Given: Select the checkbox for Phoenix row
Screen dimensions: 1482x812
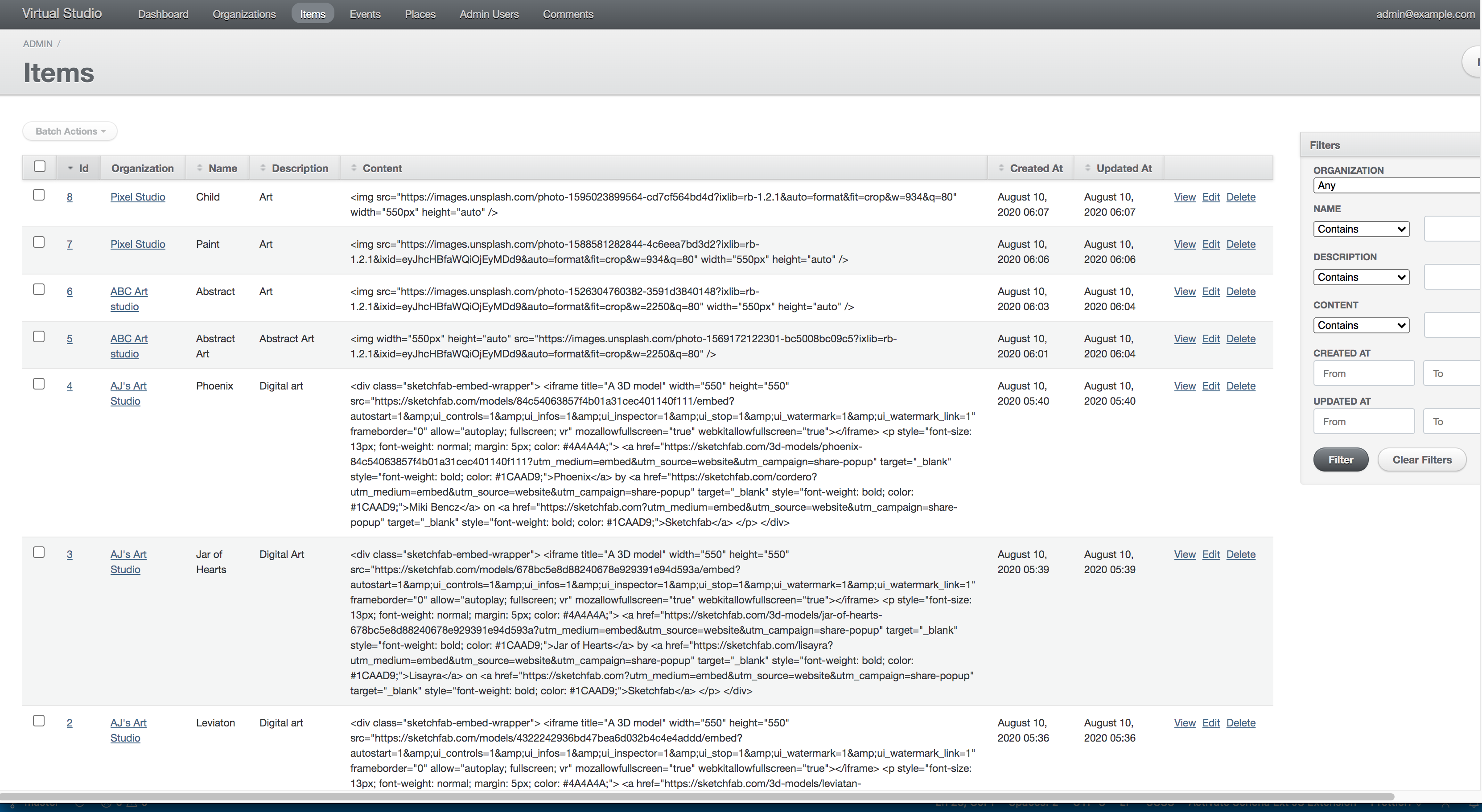Looking at the screenshot, I should click(x=38, y=384).
